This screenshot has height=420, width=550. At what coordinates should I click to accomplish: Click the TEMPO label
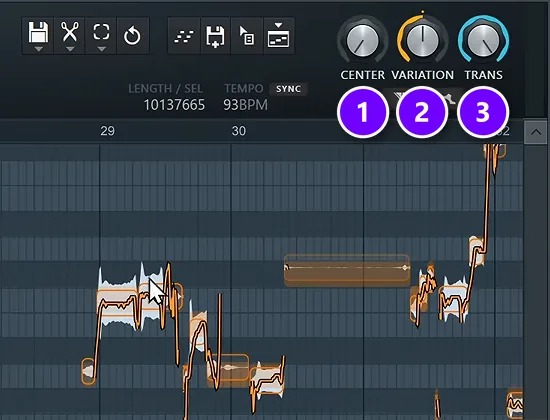pyautogui.click(x=244, y=88)
